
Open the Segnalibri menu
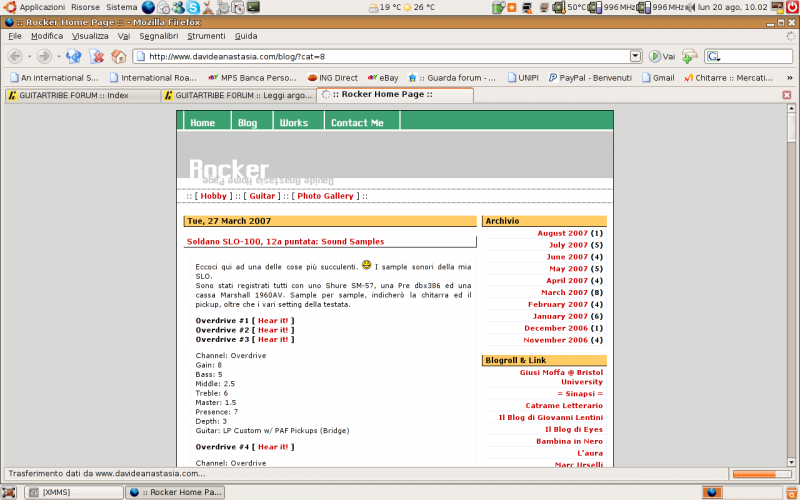click(x=159, y=36)
